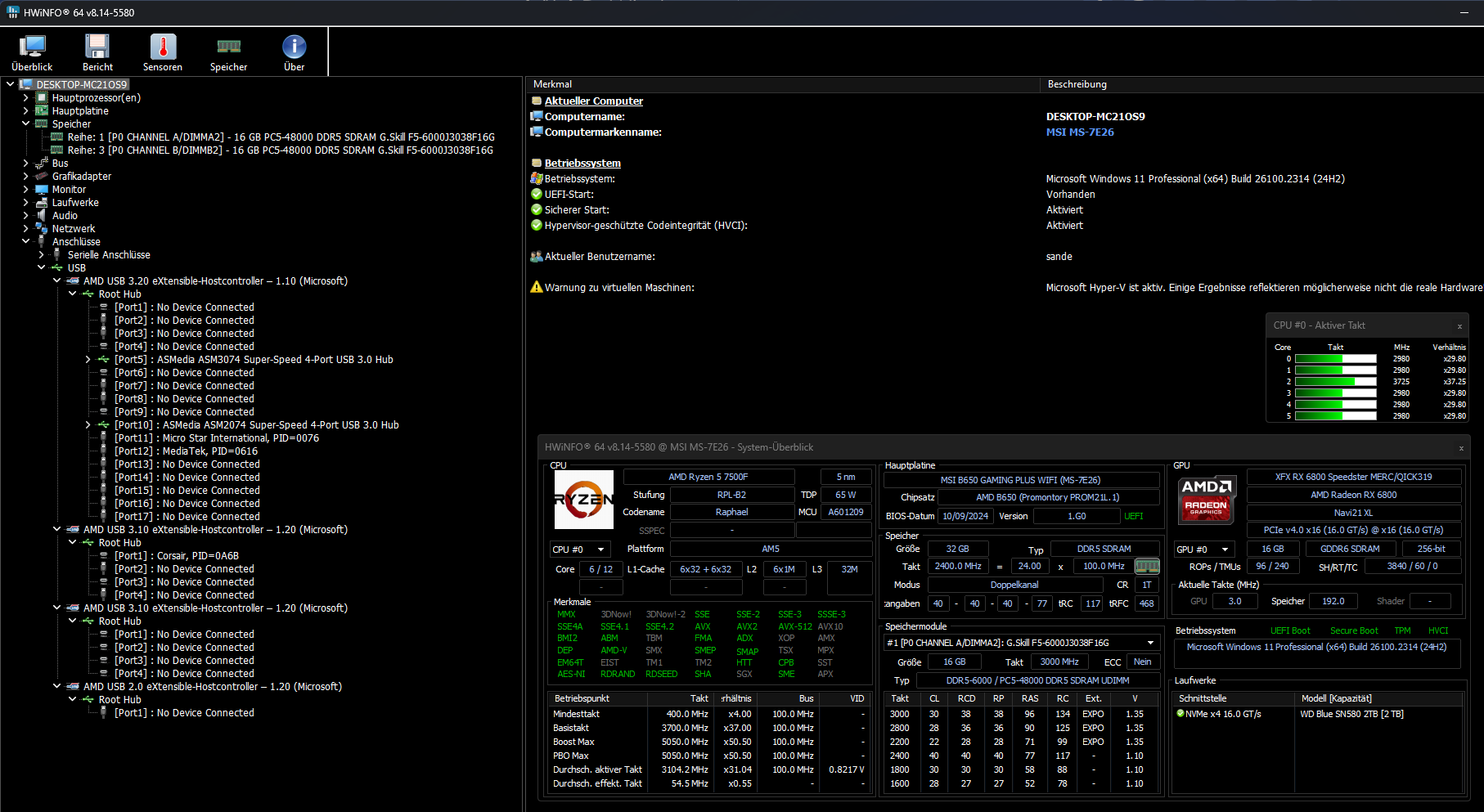Screen dimensions: 1484x812
Task: Collapse AMD USB 3.20 eXtensible-Hostcontroller node
Action: [x=56, y=281]
